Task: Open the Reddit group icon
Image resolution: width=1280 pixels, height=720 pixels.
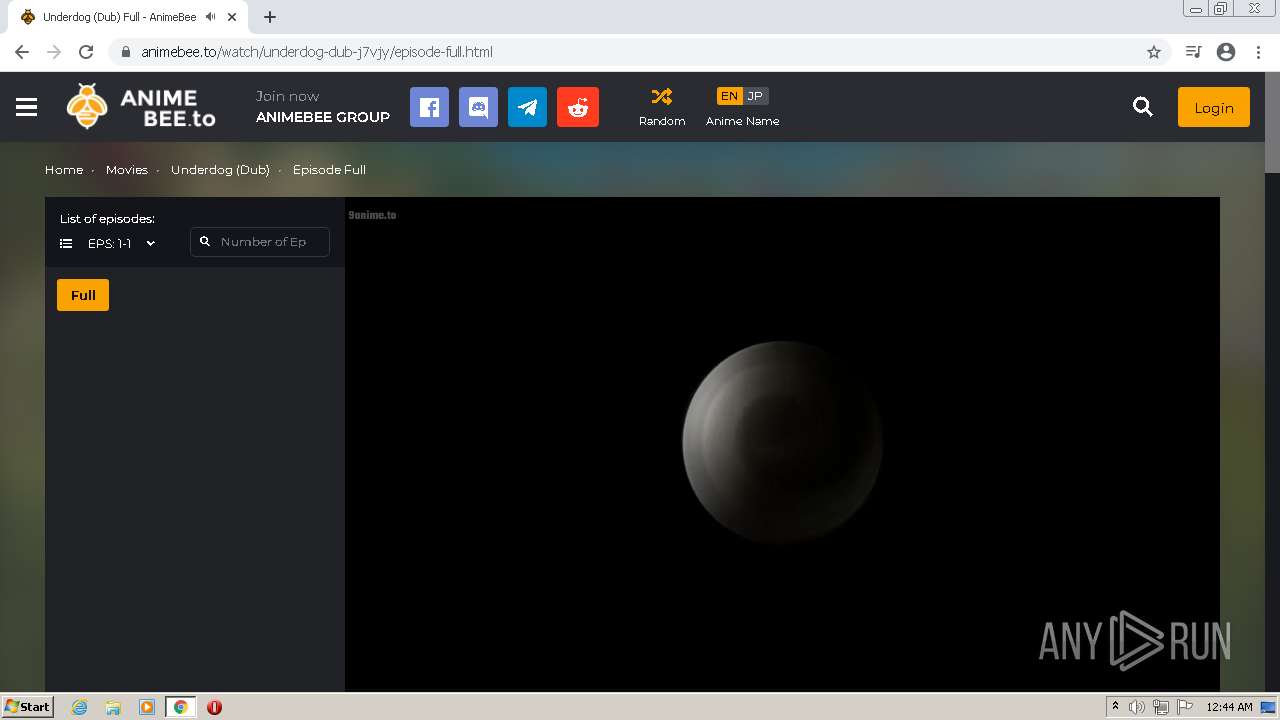Action: (x=578, y=107)
